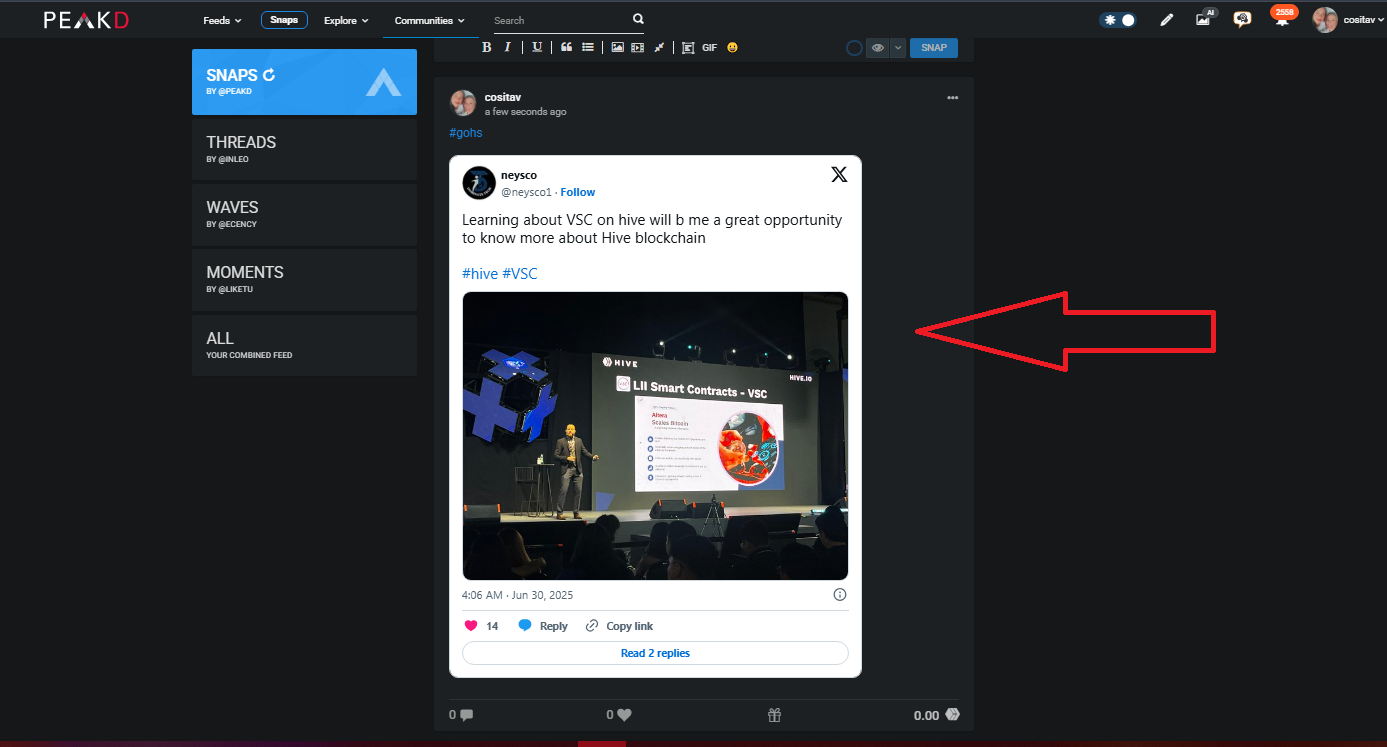Viewport: 1387px width, 747px height.
Task: Open the Communities dropdown menu
Action: click(x=429, y=20)
